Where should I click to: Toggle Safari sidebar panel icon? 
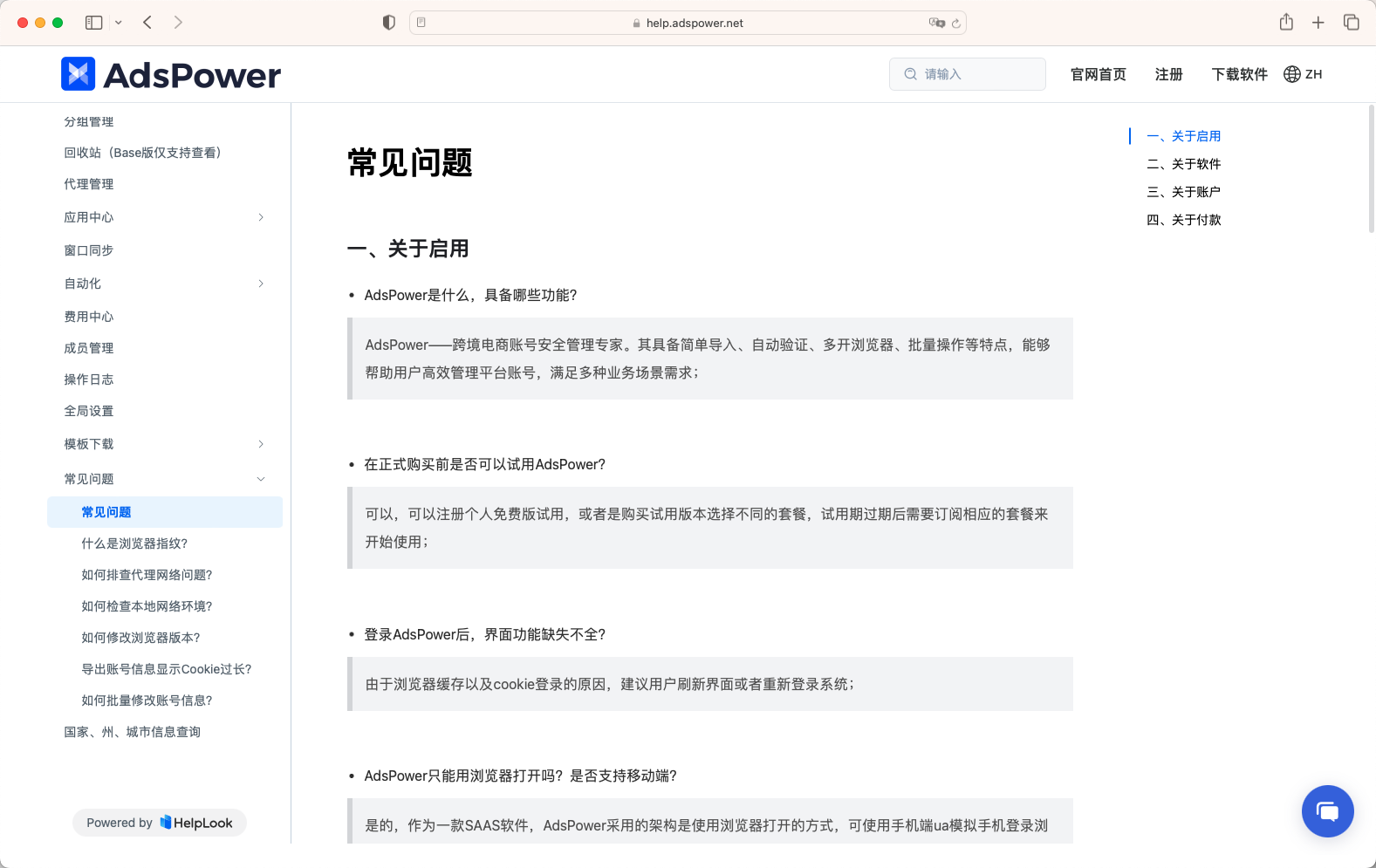coord(94,23)
